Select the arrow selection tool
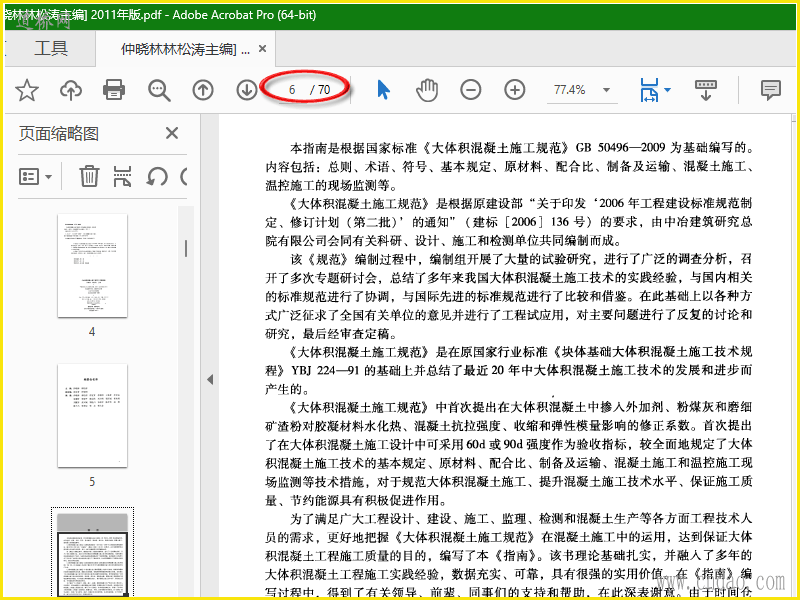Image resolution: width=800 pixels, height=600 pixels. [x=383, y=90]
